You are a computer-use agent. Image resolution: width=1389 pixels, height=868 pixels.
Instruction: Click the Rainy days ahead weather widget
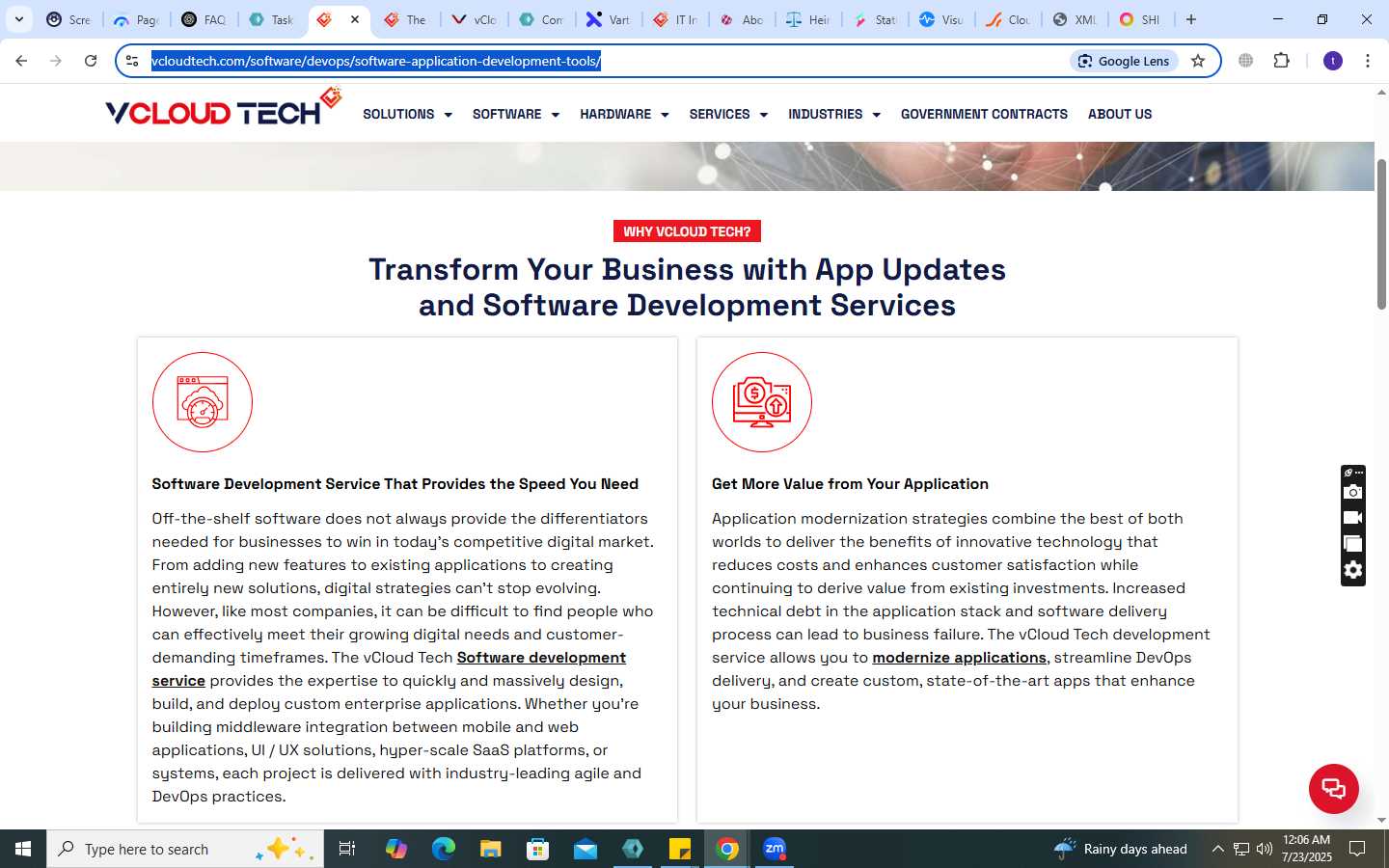point(1121,849)
